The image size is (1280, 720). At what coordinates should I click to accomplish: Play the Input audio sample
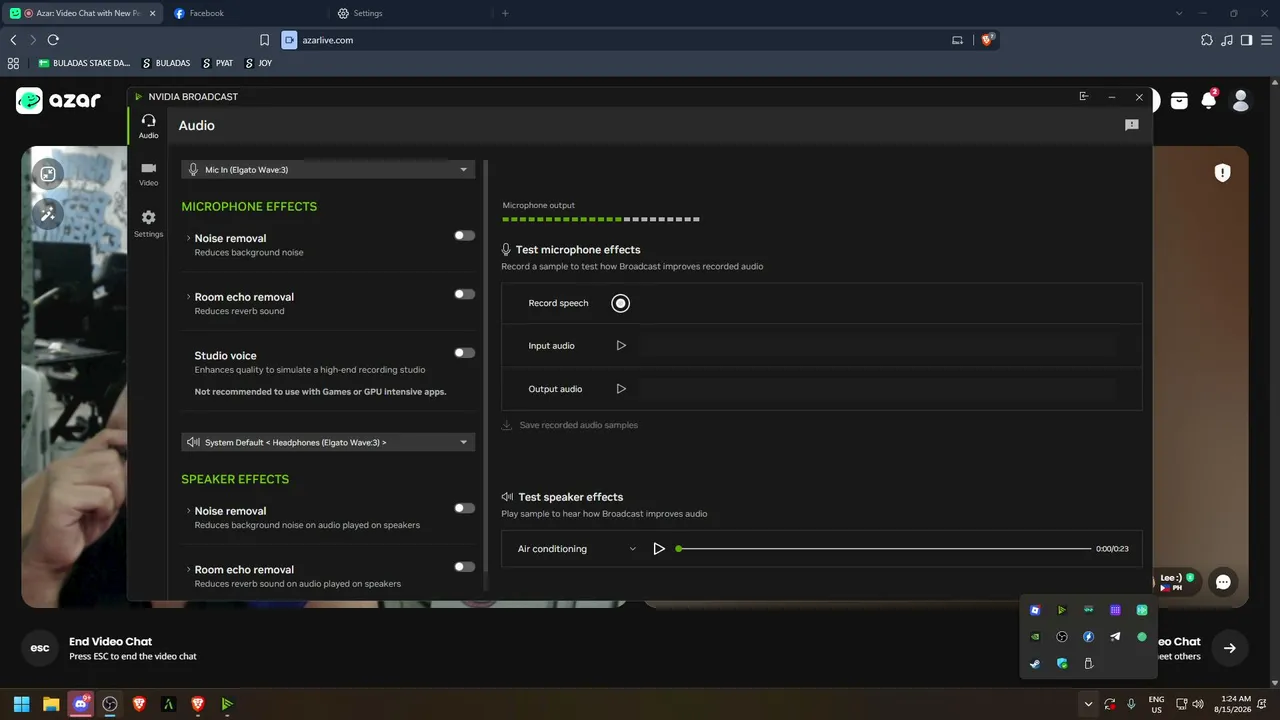[x=621, y=346]
